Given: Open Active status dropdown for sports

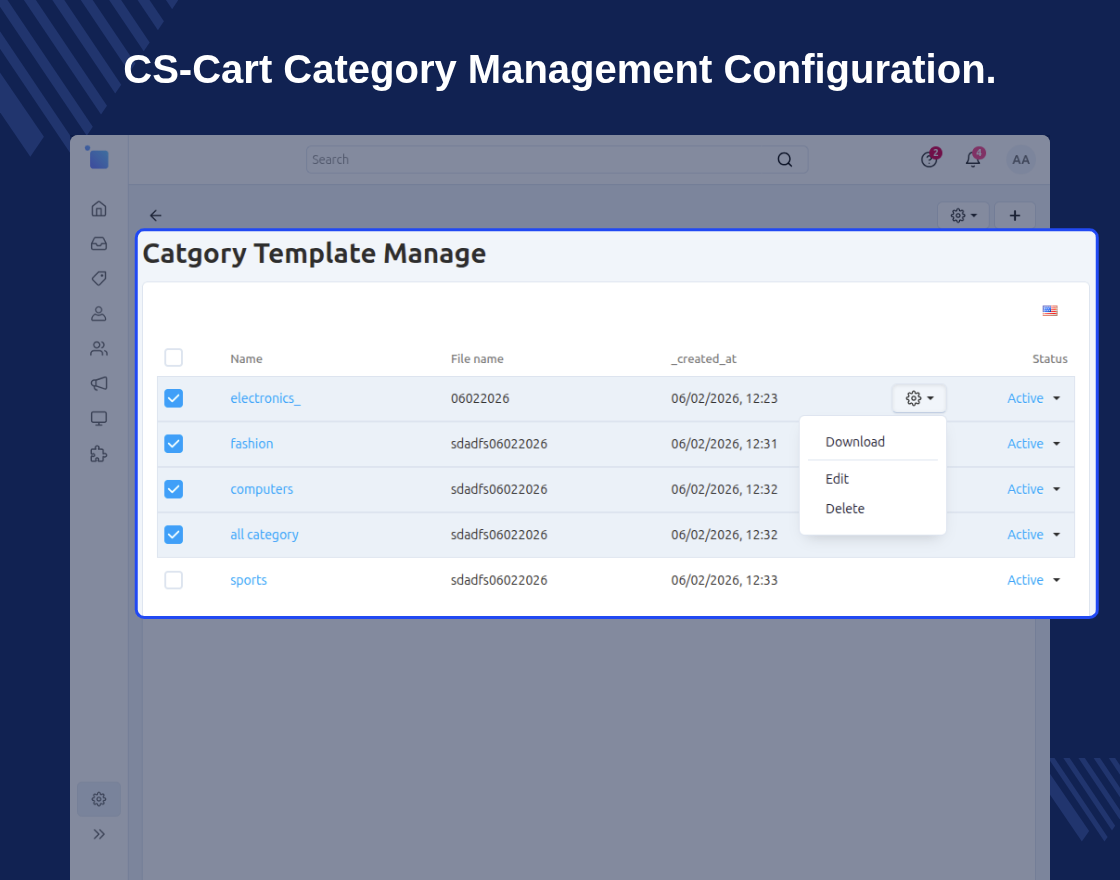Looking at the screenshot, I should point(1033,580).
